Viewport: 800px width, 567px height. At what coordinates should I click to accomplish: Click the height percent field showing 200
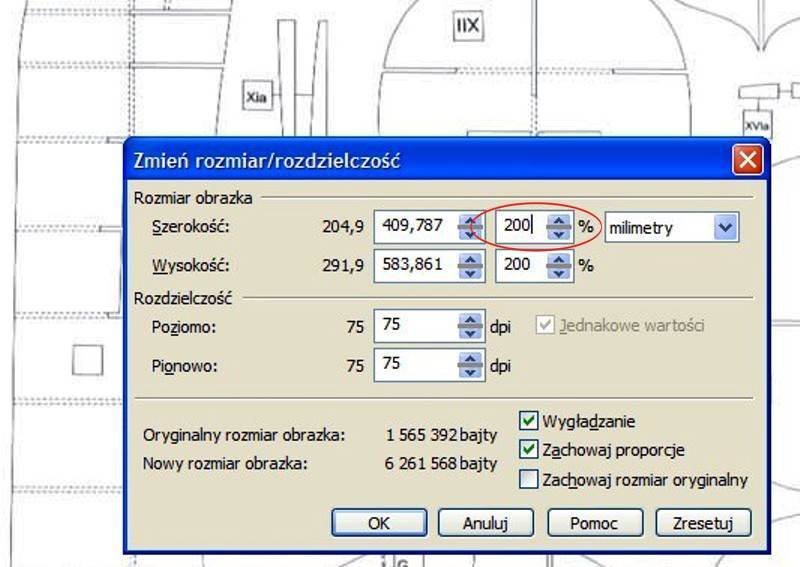click(x=520, y=266)
